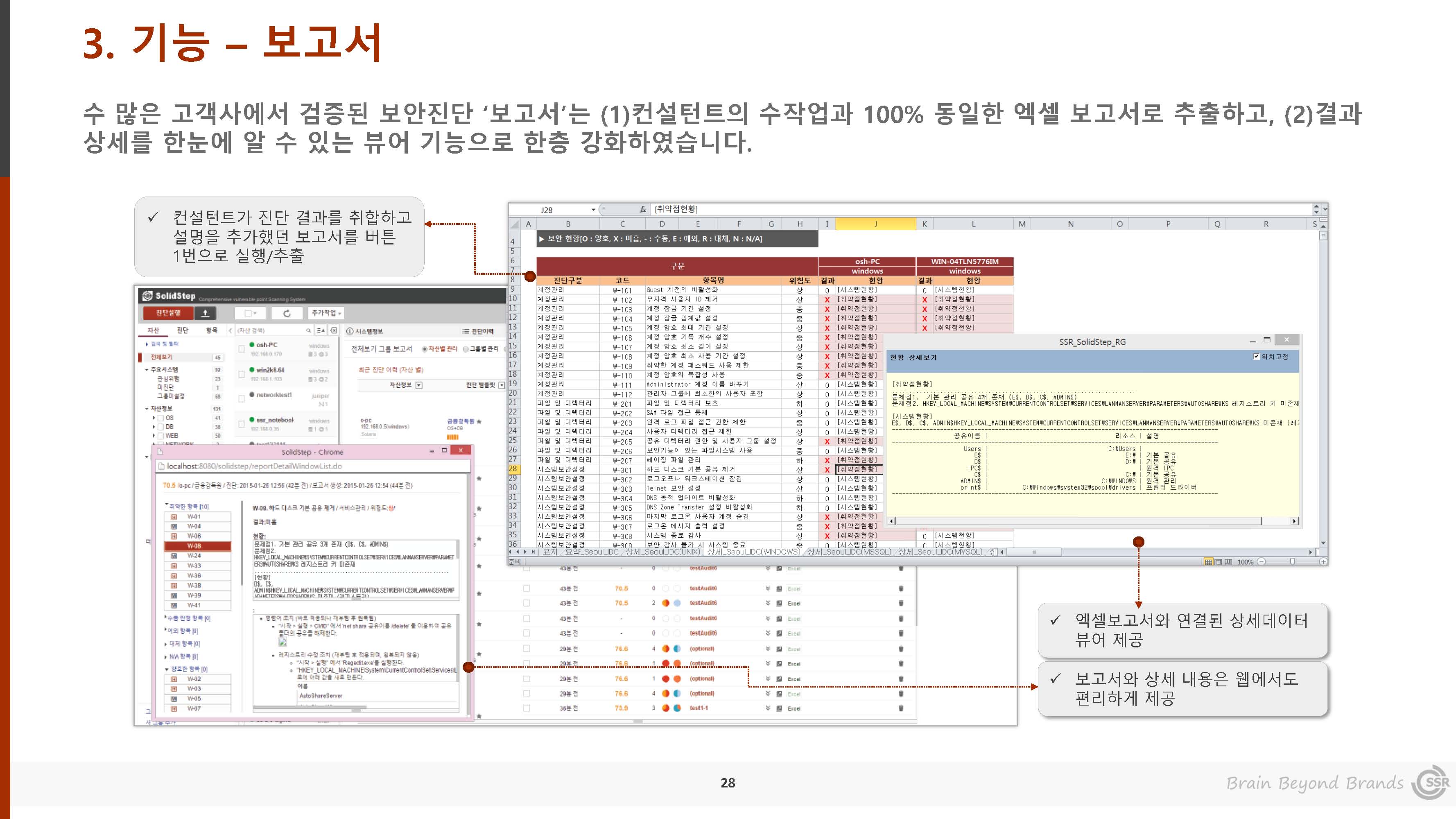Viewport: 1456px width, 819px height.
Task: Tick the checkbox for ssr_notebook asset
Action: click(x=241, y=424)
